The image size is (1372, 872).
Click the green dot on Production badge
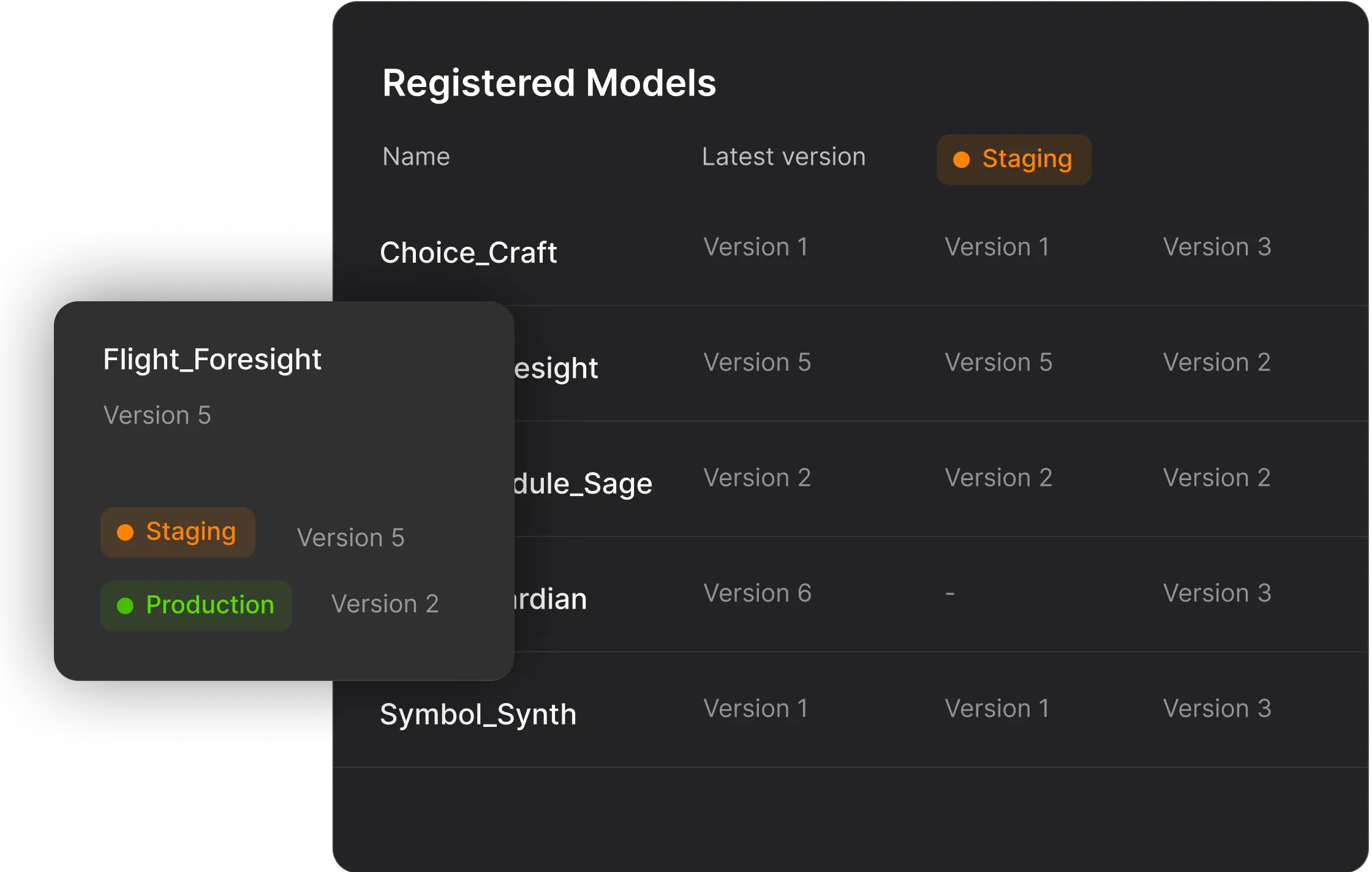[125, 606]
